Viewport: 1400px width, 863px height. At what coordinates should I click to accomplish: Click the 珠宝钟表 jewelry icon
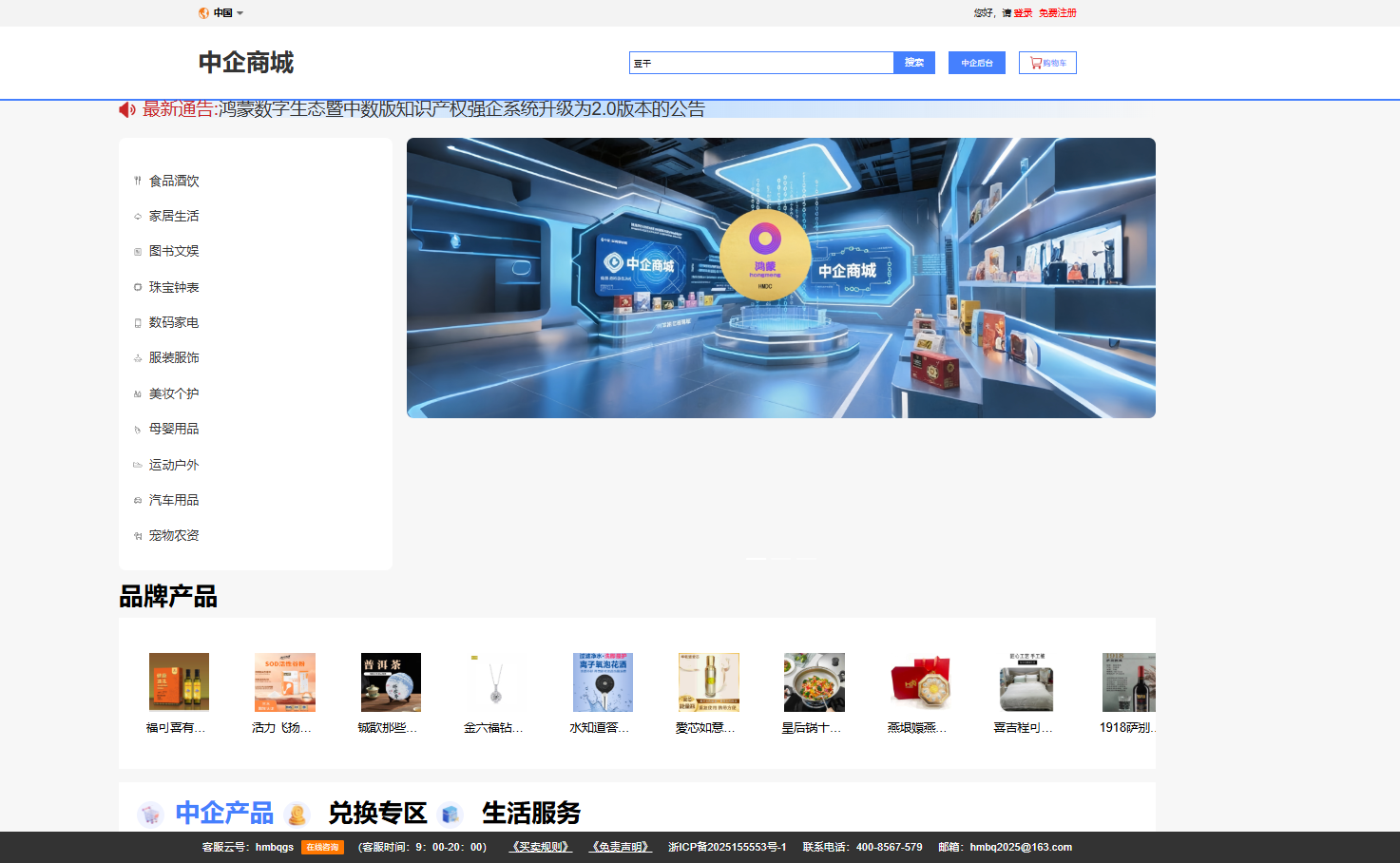click(137, 286)
